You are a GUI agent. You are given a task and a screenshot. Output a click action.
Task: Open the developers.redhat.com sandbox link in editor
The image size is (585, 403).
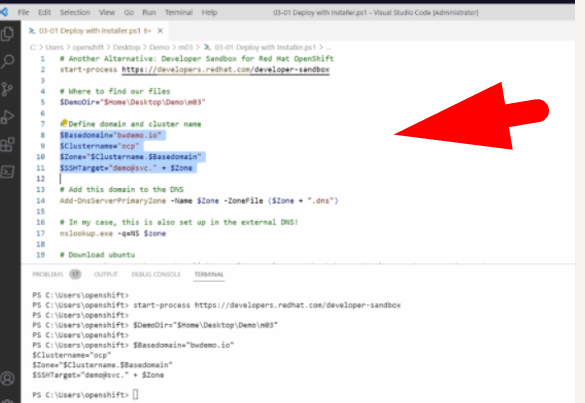226,69
